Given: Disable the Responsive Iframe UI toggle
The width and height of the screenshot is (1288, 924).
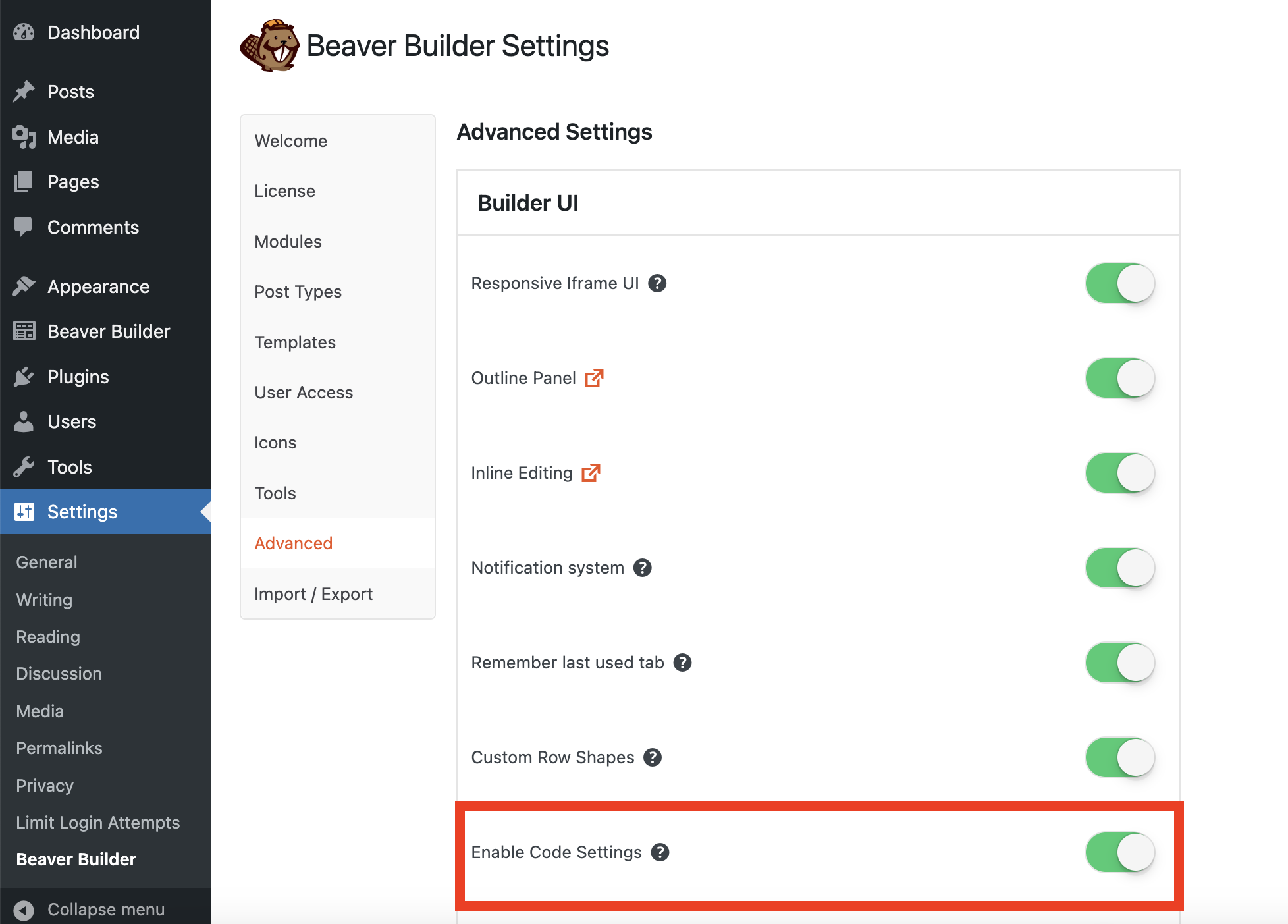Looking at the screenshot, I should 1119,283.
